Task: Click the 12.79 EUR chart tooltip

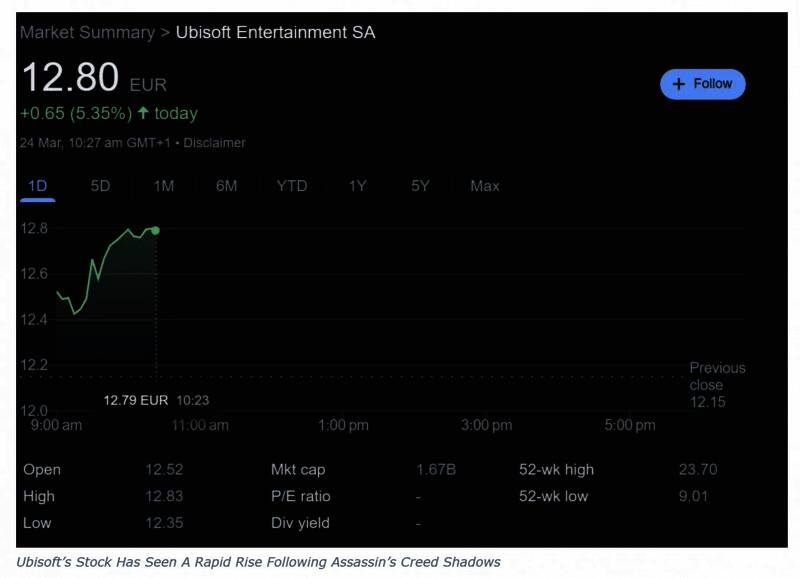Action: (x=136, y=400)
